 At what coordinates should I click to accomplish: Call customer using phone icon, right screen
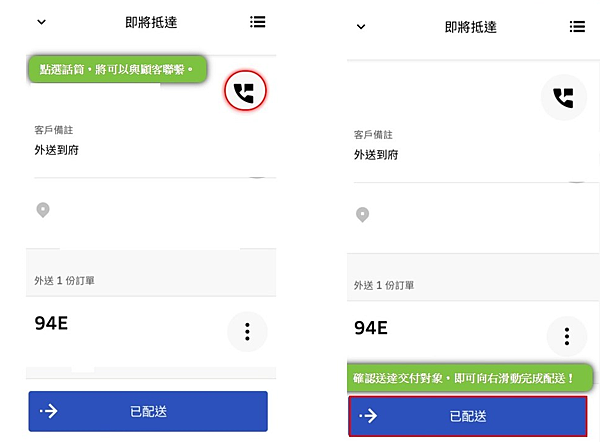[x=564, y=98]
